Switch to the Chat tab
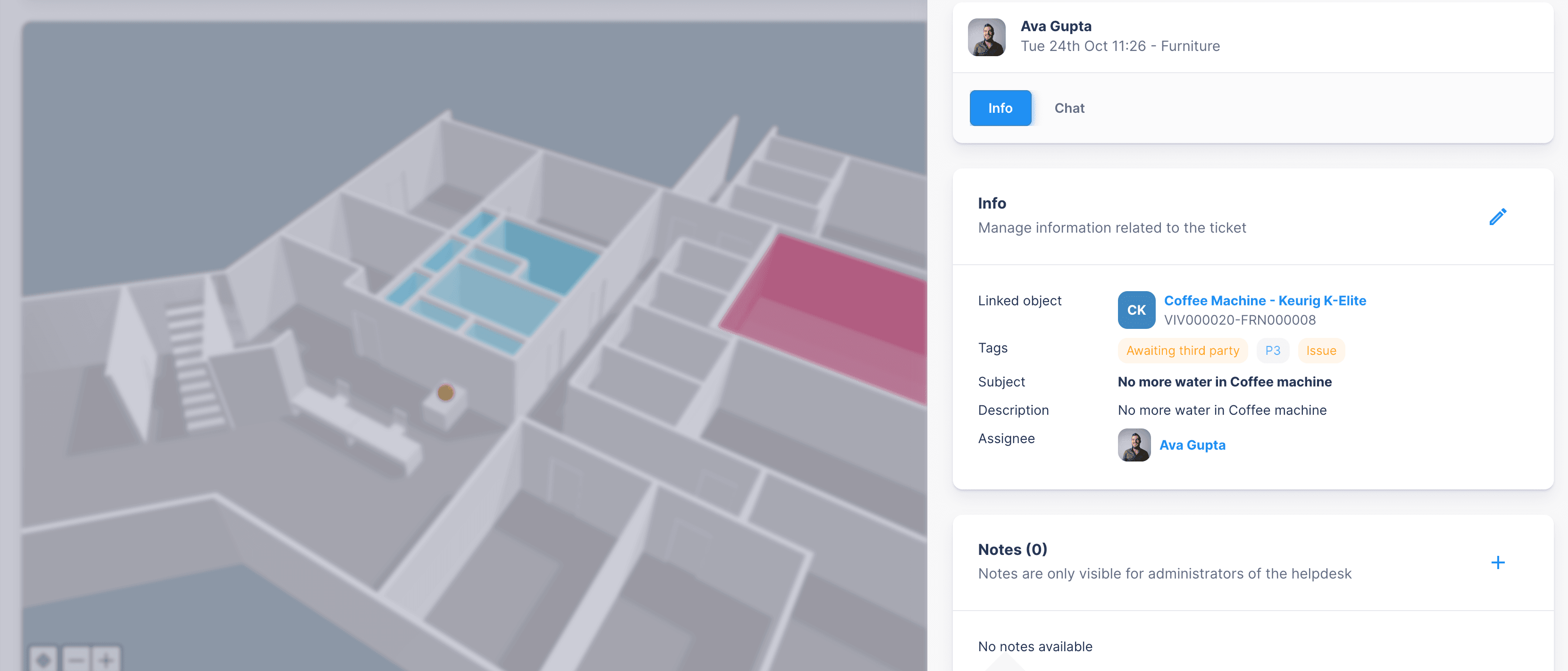The image size is (1568, 671). click(1069, 109)
